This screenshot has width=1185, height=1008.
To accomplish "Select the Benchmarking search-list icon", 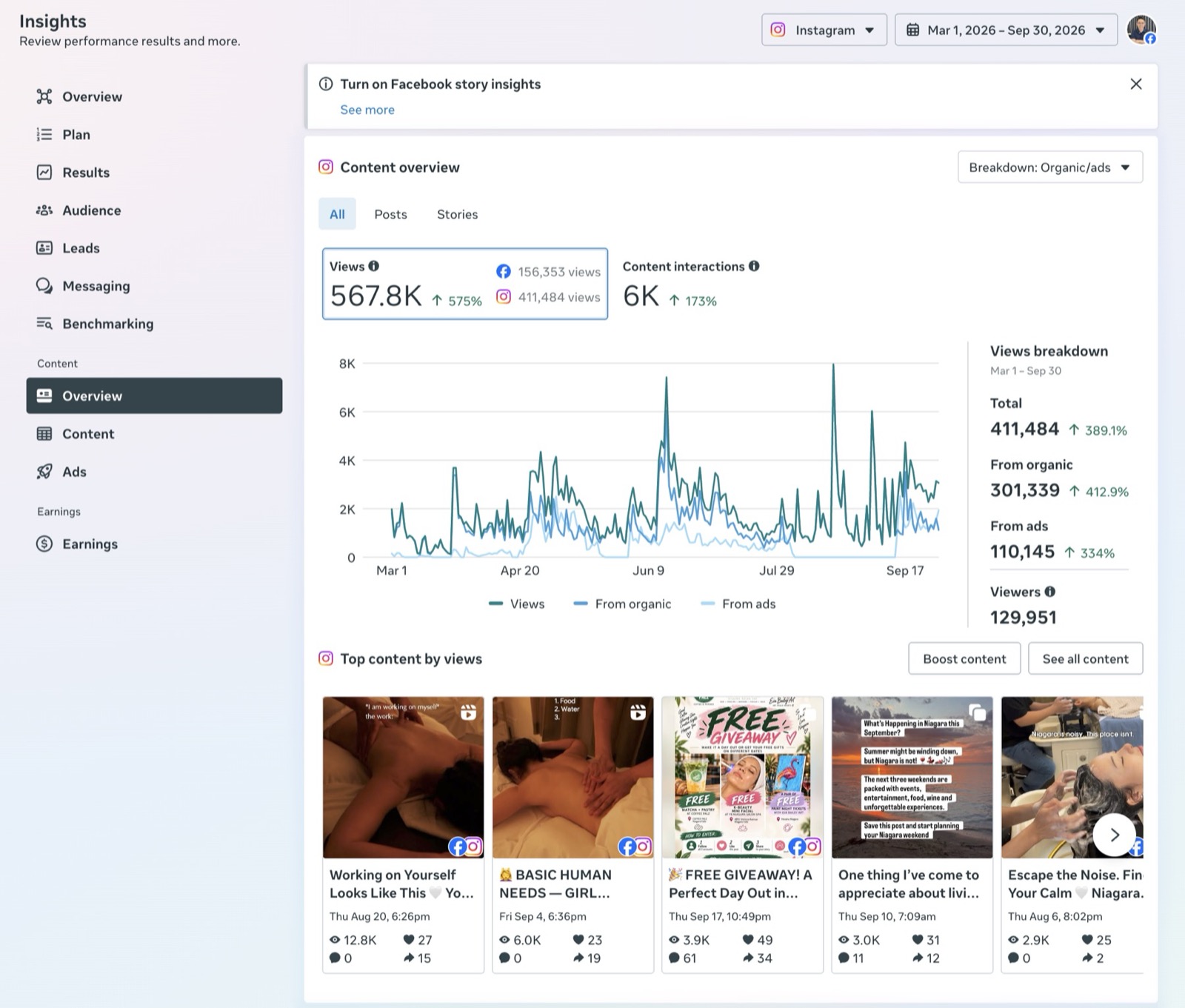I will (x=44, y=324).
